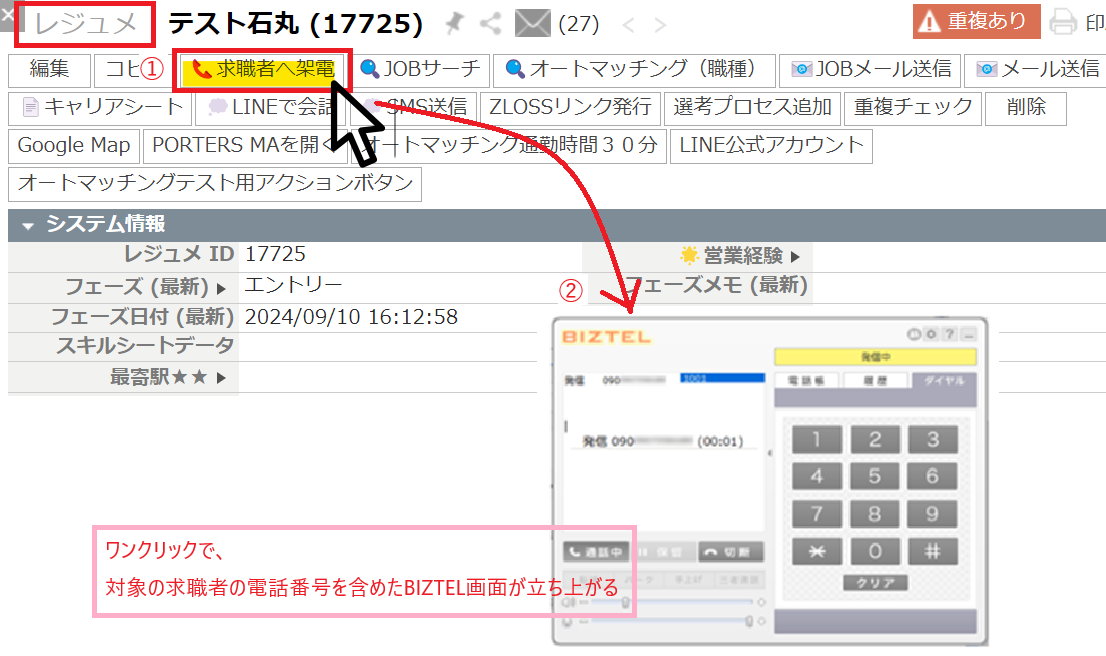The image size is (1106, 656).
Task: Open JOBサーチ search
Action: 420,69
